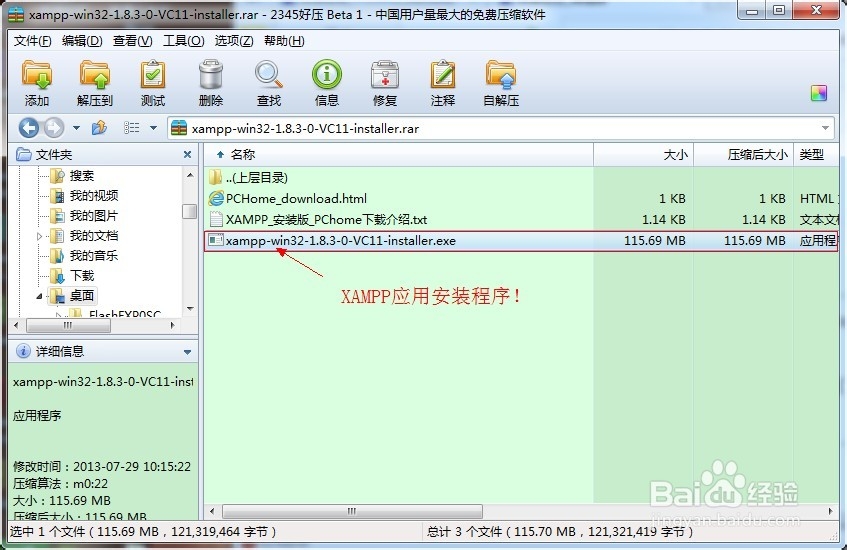Open the view mode dropdown arrow
Screen dimensions: 847x550
coord(153,128)
